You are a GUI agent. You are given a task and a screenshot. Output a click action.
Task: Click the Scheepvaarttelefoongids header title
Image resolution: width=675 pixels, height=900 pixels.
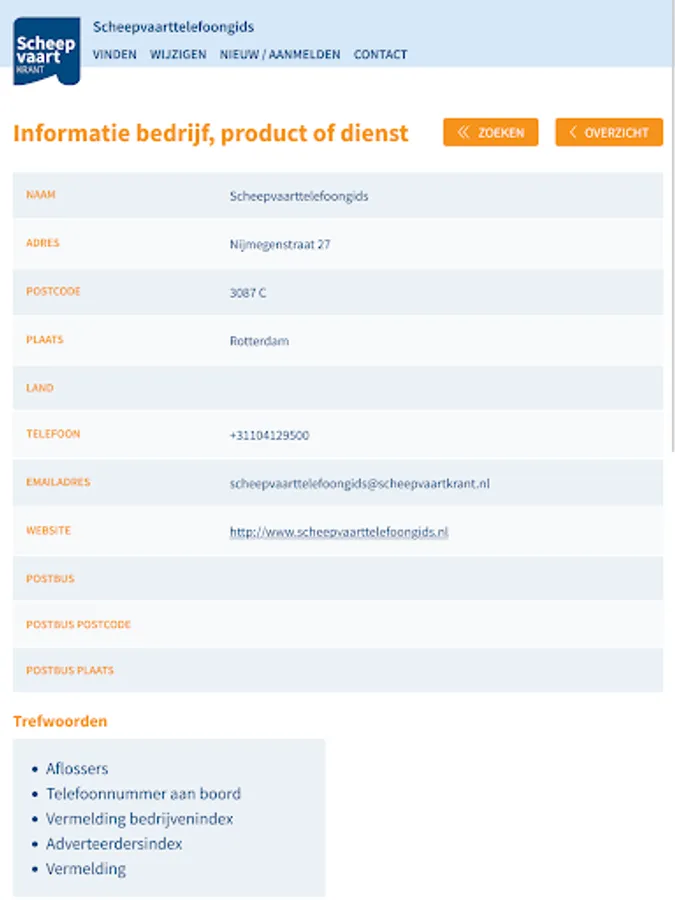tap(173, 27)
